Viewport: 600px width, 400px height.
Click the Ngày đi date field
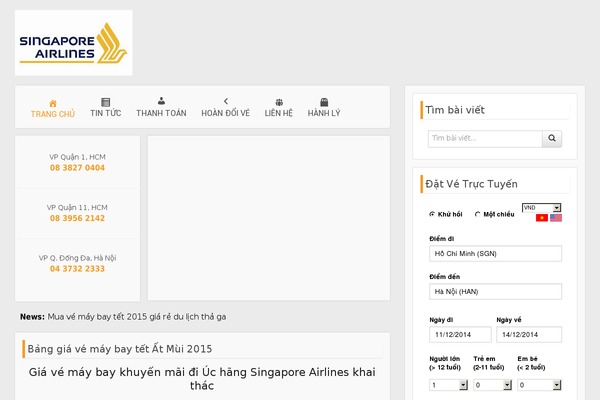coord(460,335)
